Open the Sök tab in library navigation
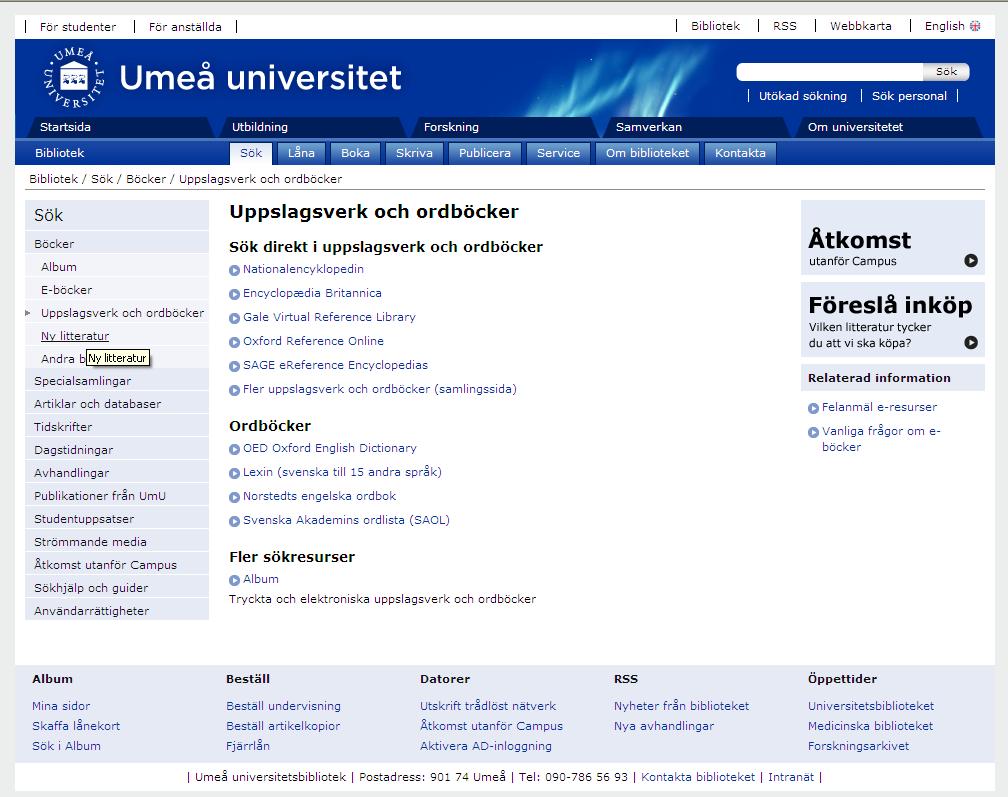This screenshot has width=1008, height=797. click(251, 153)
